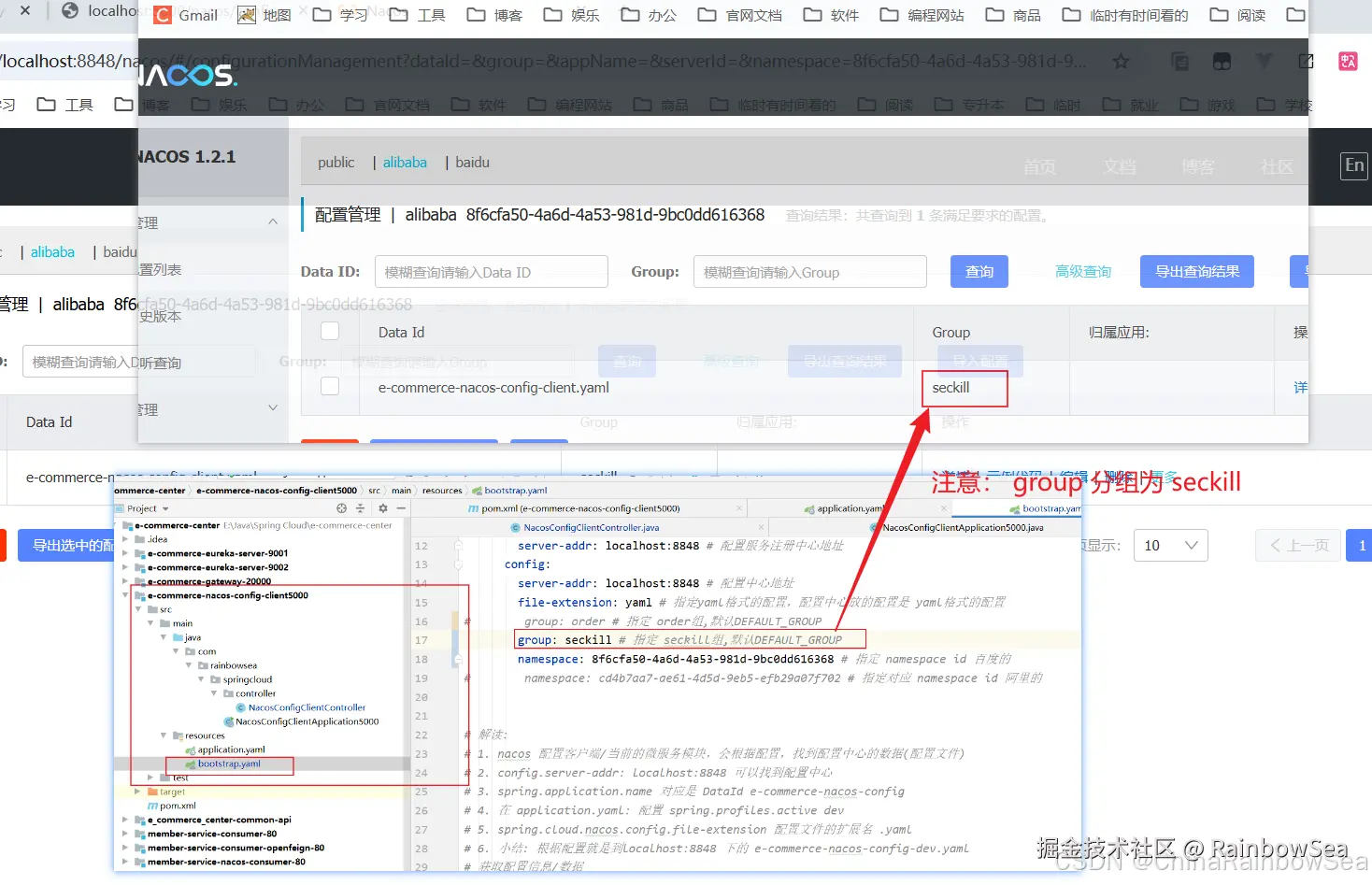Focus the Data ID fuzzy search field
Image resolution: width=1372 pixels, height=885 pixels.
pos(492,272)
